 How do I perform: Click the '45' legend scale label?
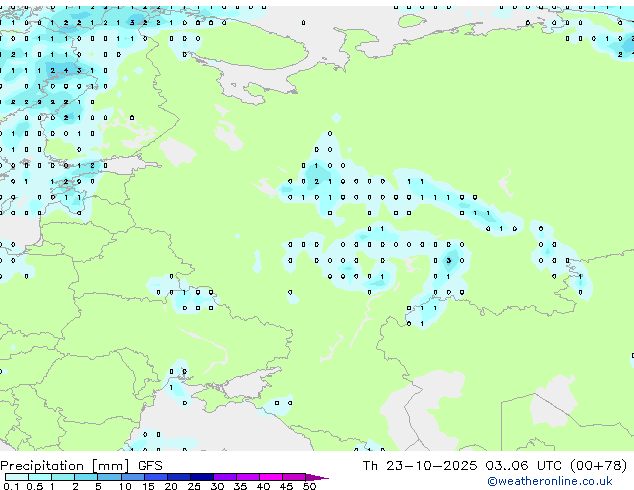click(287, 486)
